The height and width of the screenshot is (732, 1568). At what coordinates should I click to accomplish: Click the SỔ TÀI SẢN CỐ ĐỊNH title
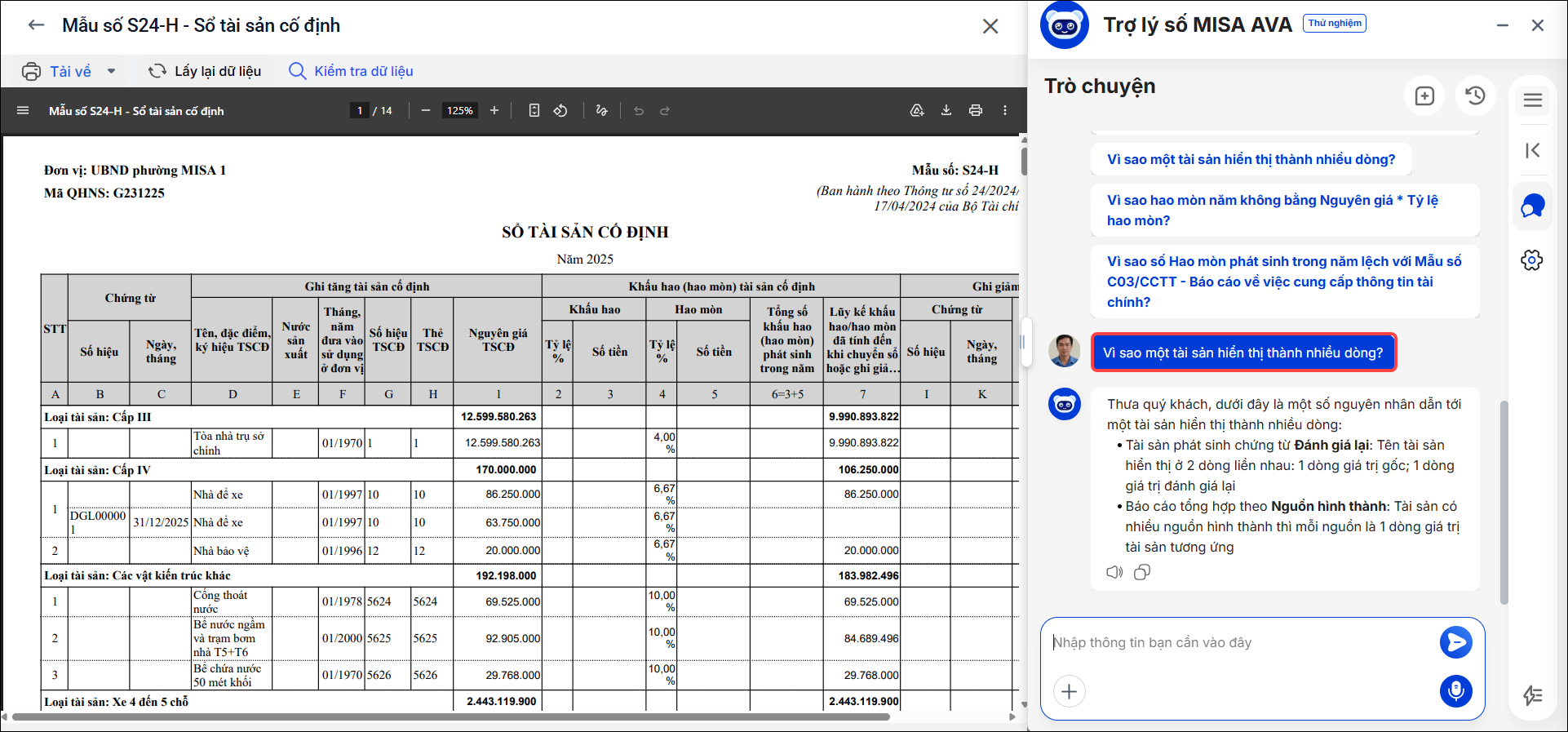[x=585, y=232]
